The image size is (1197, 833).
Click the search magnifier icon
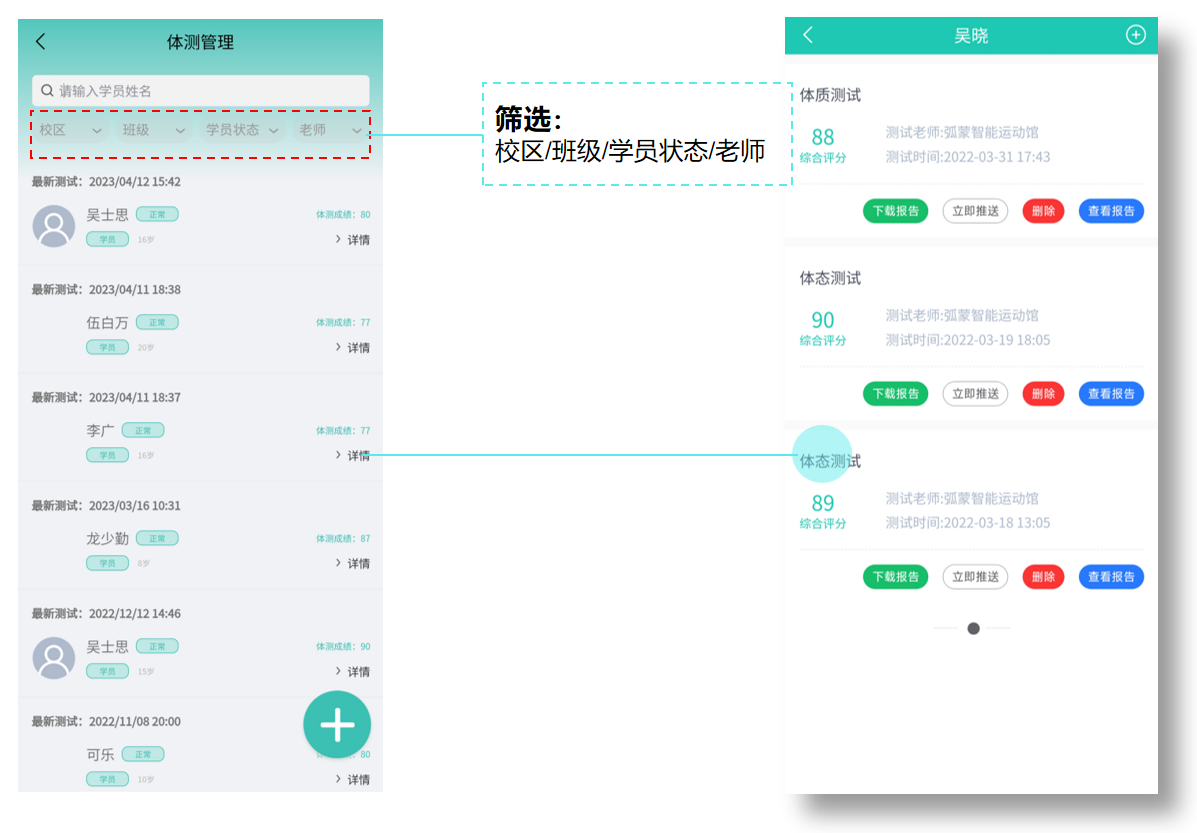(x=47, y=91)
